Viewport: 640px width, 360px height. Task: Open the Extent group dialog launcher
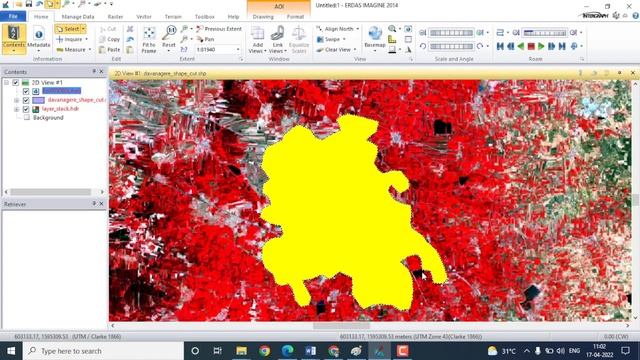[241, 60]
